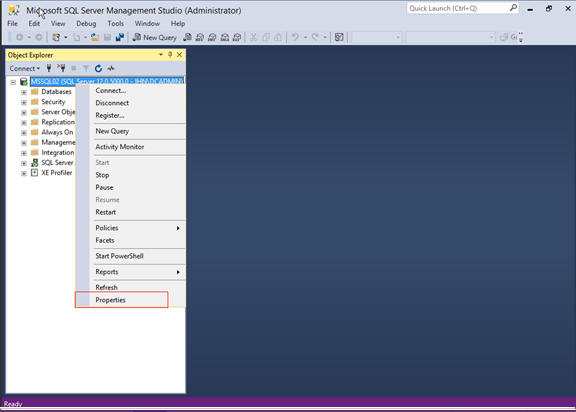Click the Quick Launch search field
This screenshot has width=576, height=412.
coord(462,8)
